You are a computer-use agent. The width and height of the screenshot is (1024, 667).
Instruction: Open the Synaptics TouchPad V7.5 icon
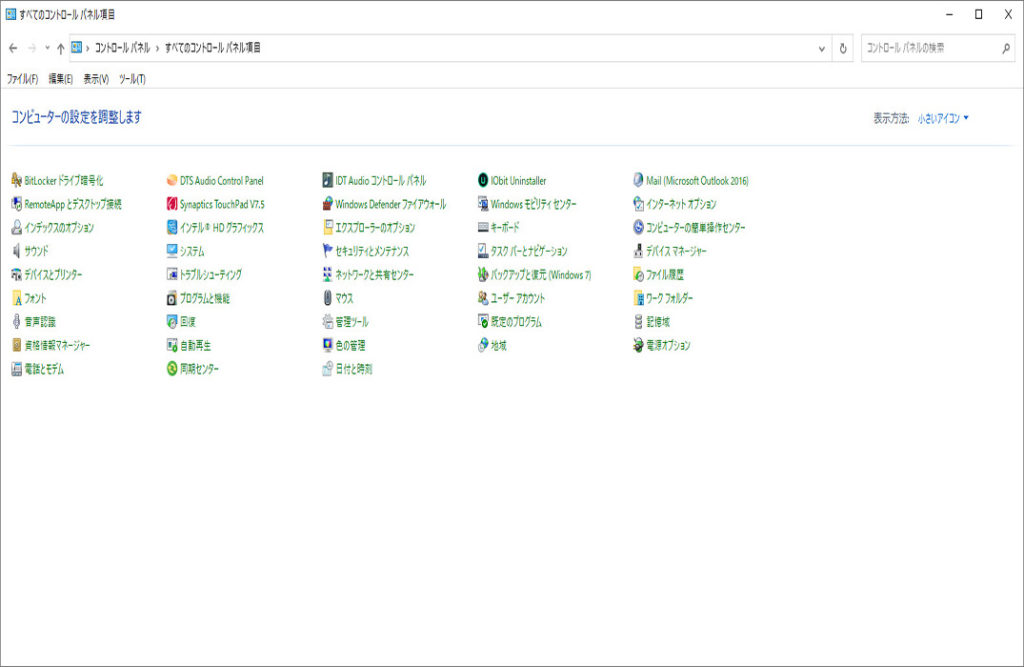click(x=172, y=204)
